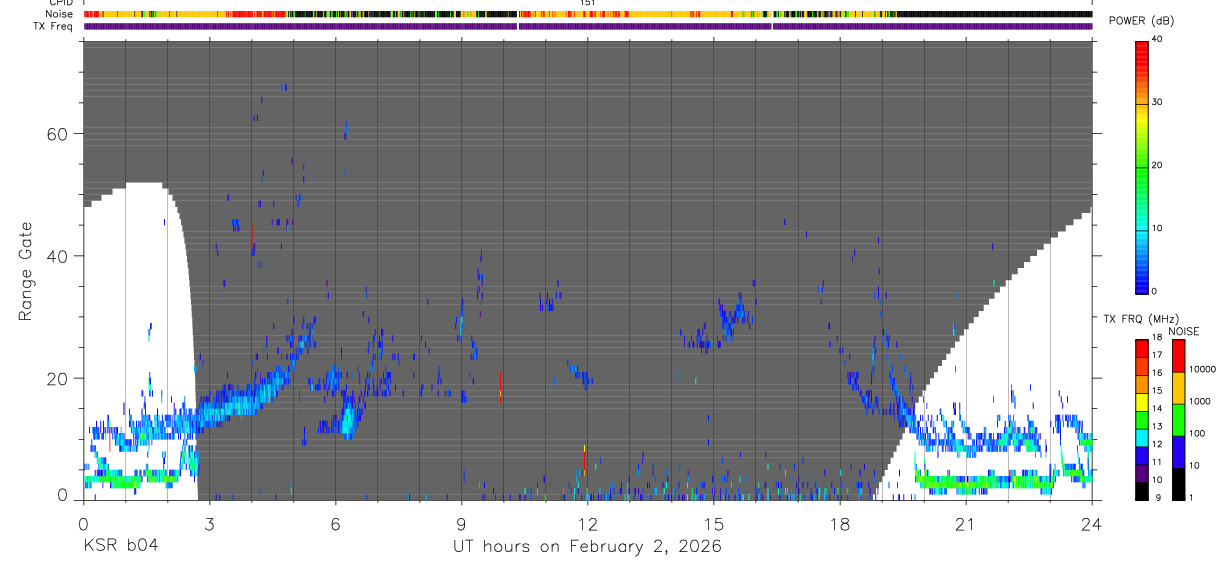
Task: Click the 'TX Freq' row label
Action: click(53, 26)
